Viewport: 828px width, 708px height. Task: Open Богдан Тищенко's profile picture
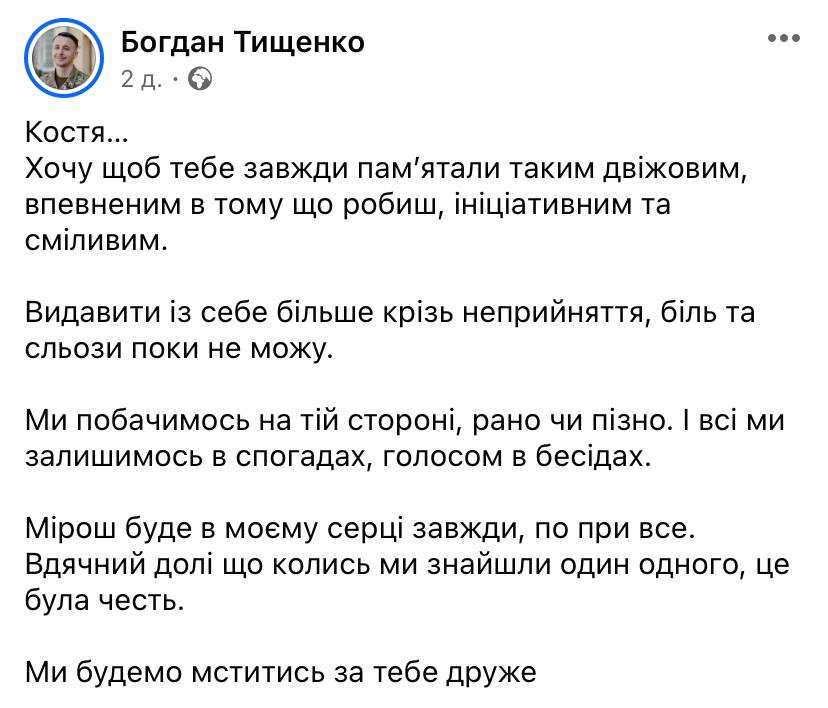pyautogui.click(x=66, y=58)
